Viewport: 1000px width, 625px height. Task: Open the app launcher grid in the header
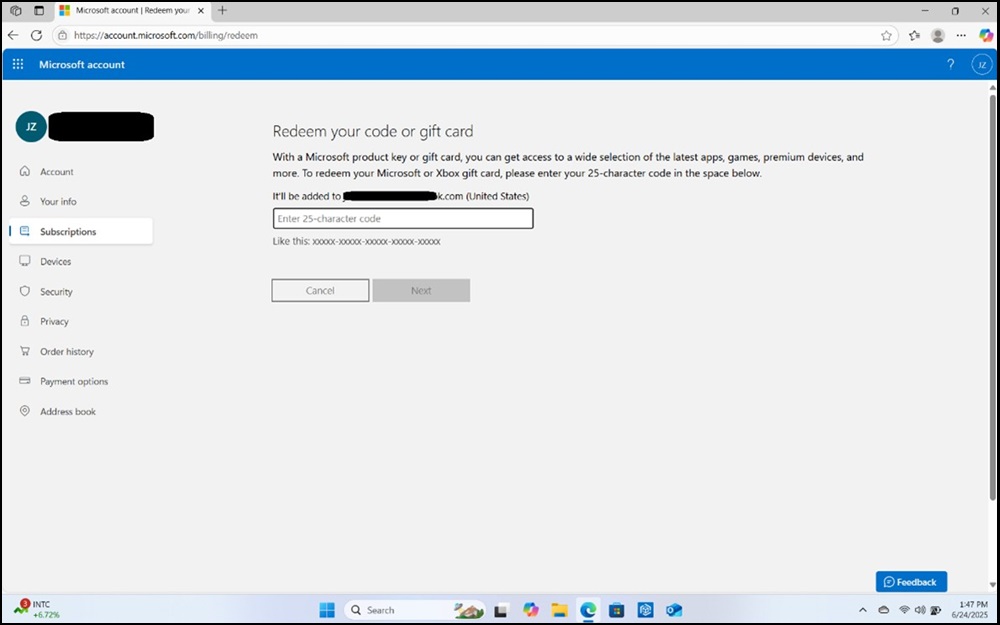tap(17, 64)
